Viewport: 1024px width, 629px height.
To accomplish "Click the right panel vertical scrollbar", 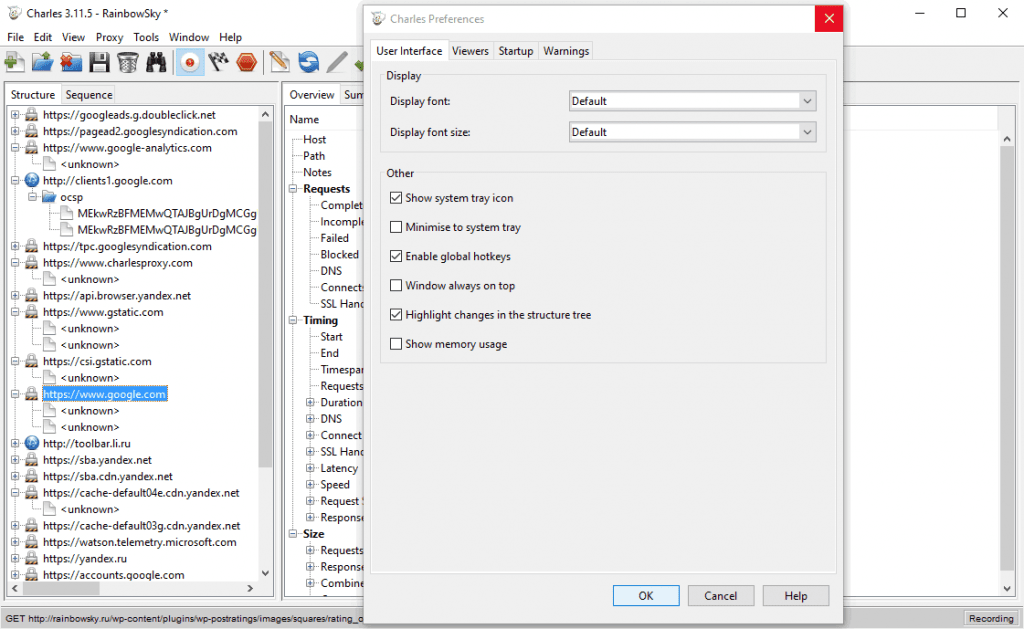I will click(1006, 356).
